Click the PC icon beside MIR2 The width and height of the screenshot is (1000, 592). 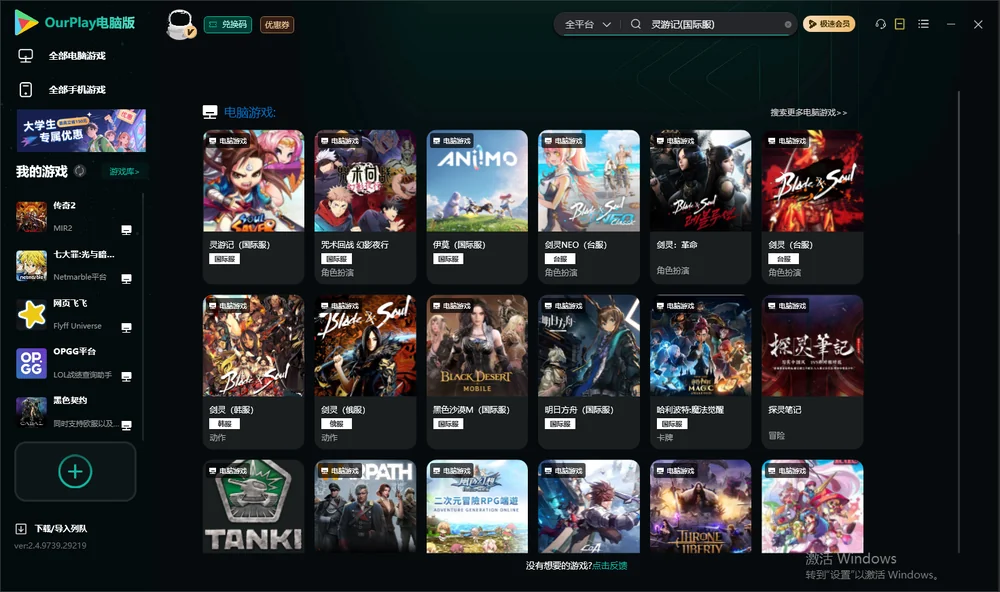(126, 230)
